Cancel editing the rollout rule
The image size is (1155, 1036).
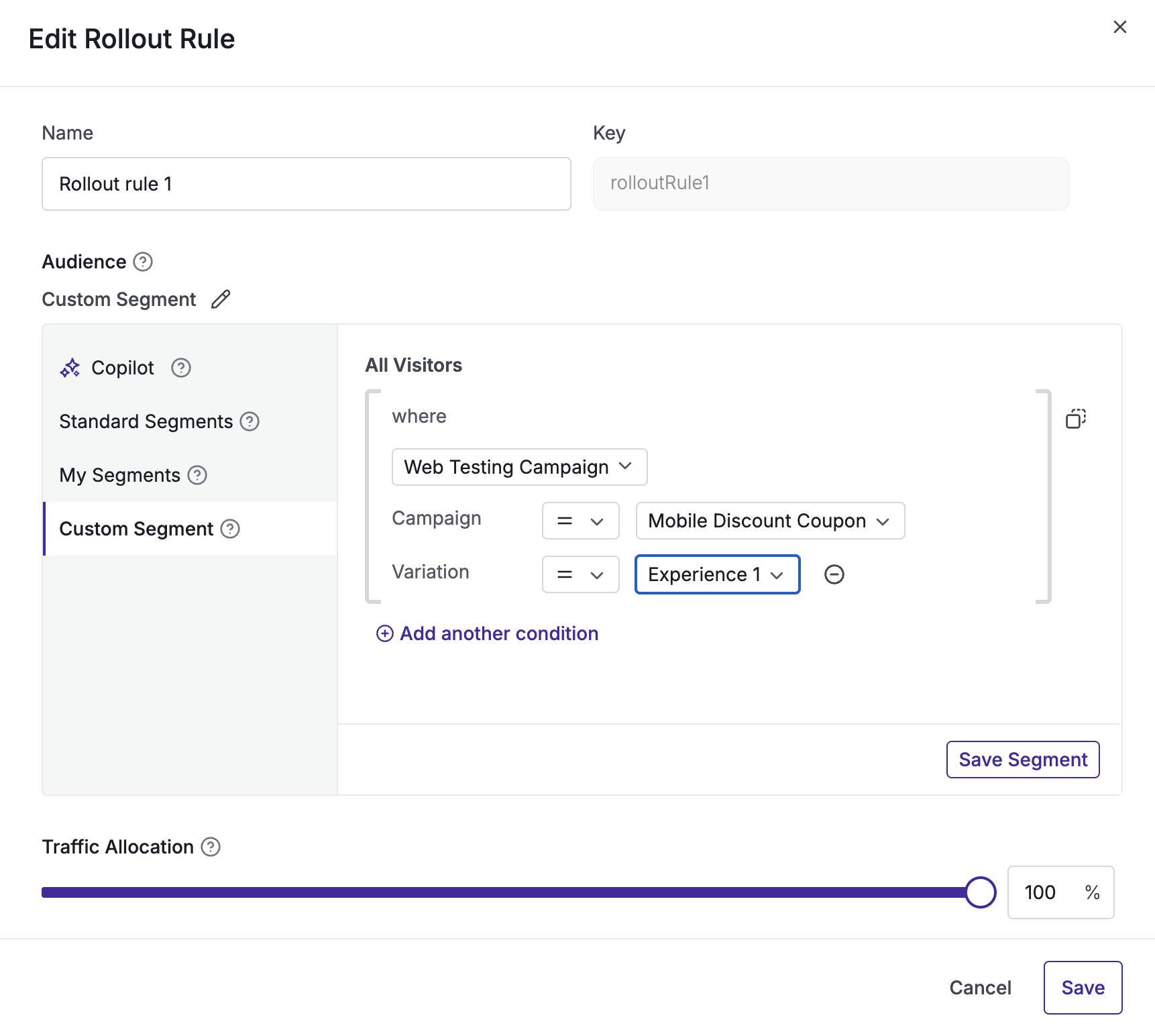click(981, 988)
